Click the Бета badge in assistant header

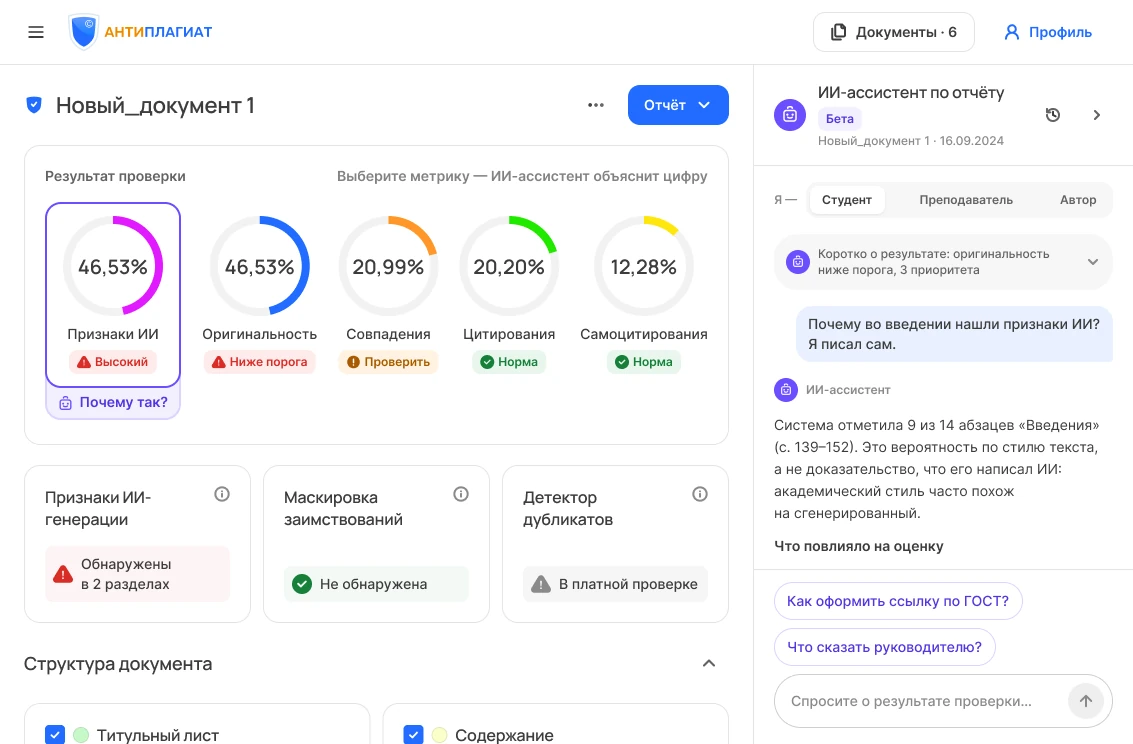[x=840, y=118]
